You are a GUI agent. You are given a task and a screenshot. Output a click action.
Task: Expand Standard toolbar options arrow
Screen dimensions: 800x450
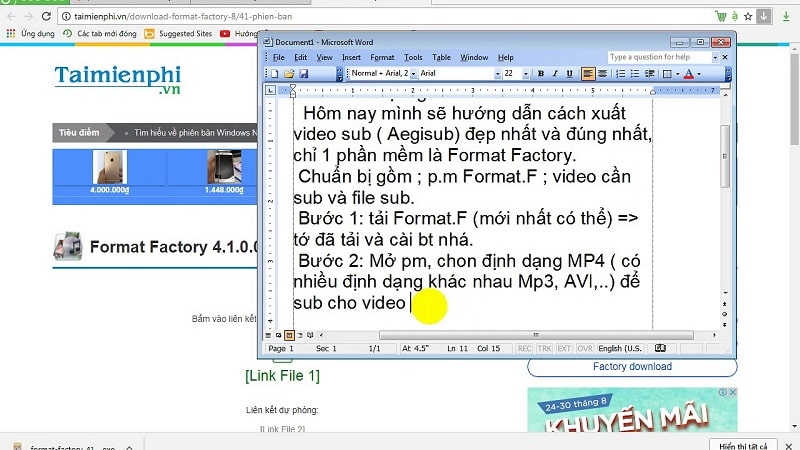click(339, 74)
